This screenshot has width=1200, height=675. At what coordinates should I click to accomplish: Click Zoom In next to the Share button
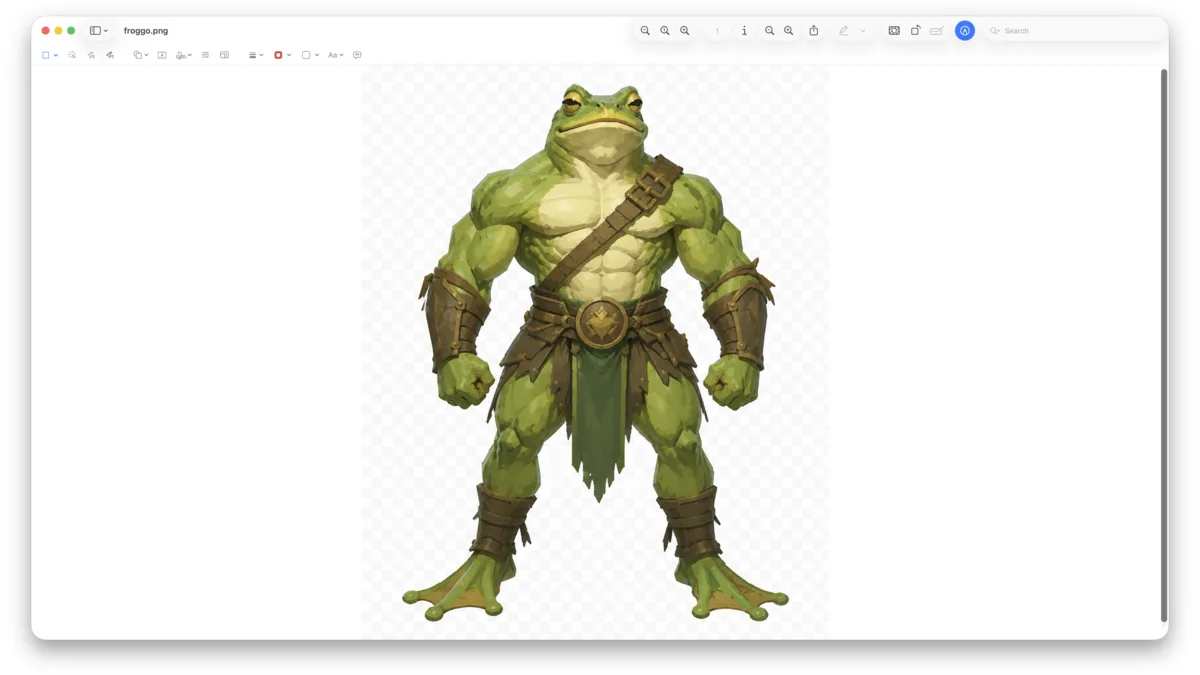coord(789,31)
